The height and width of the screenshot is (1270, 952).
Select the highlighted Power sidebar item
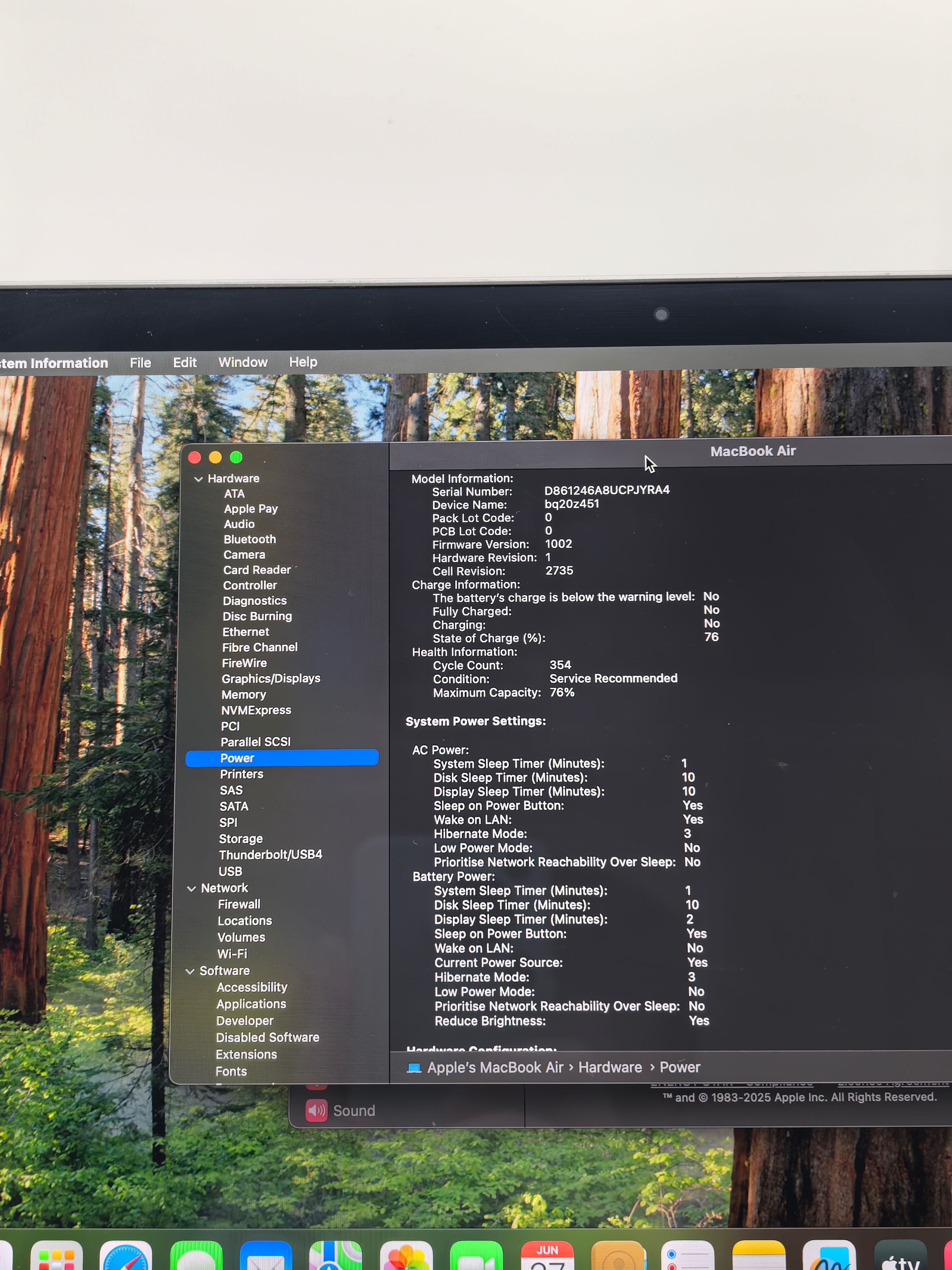tap(282, 758)
